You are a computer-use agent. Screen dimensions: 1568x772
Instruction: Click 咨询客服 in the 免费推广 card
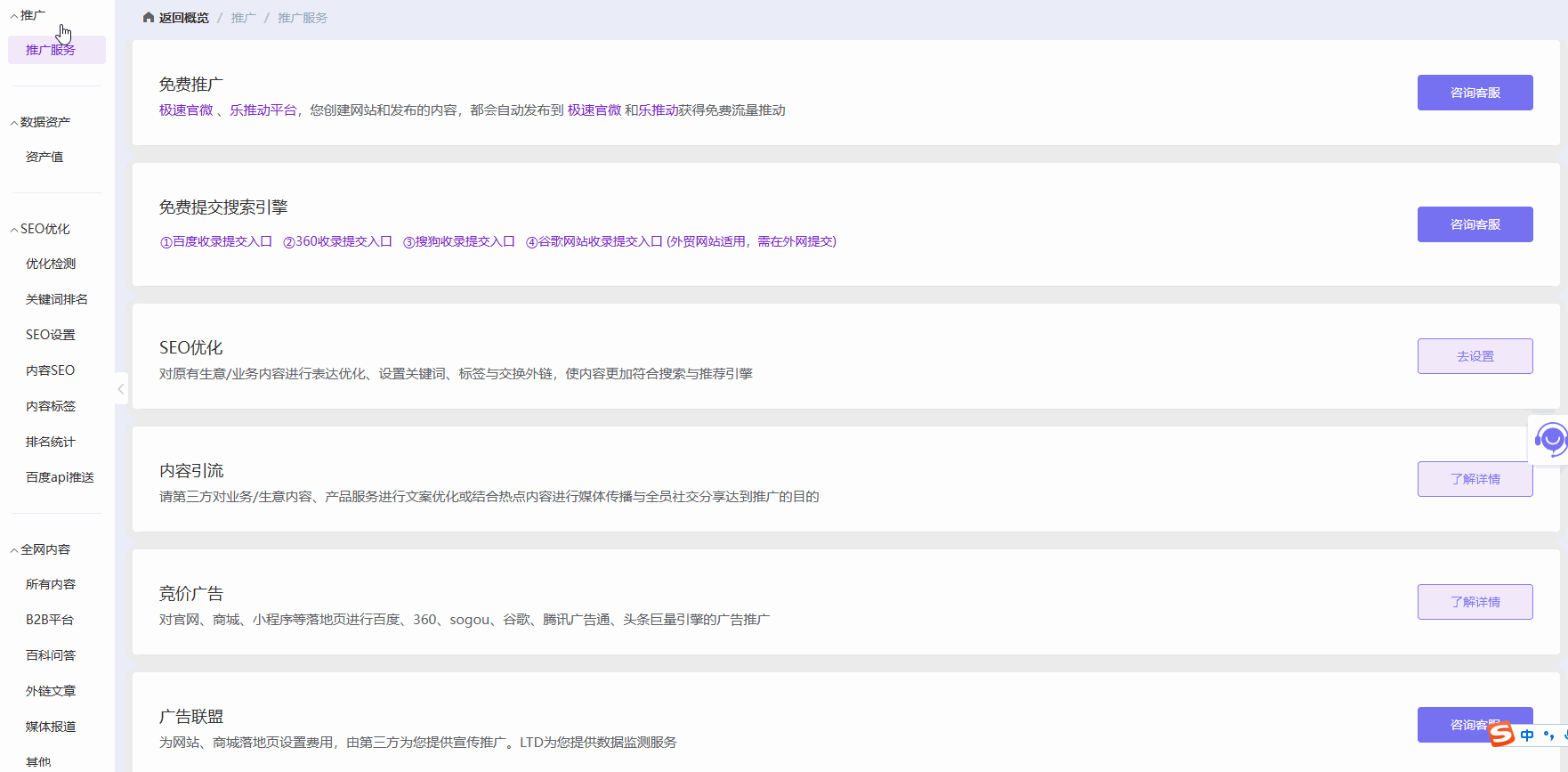coord(1475,93)
